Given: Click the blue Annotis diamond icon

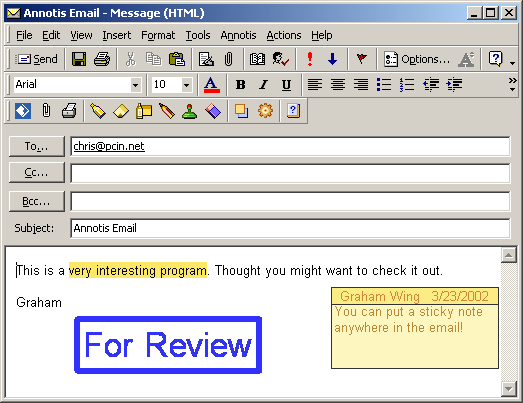Looking at the screenshot, I should 23,111.
